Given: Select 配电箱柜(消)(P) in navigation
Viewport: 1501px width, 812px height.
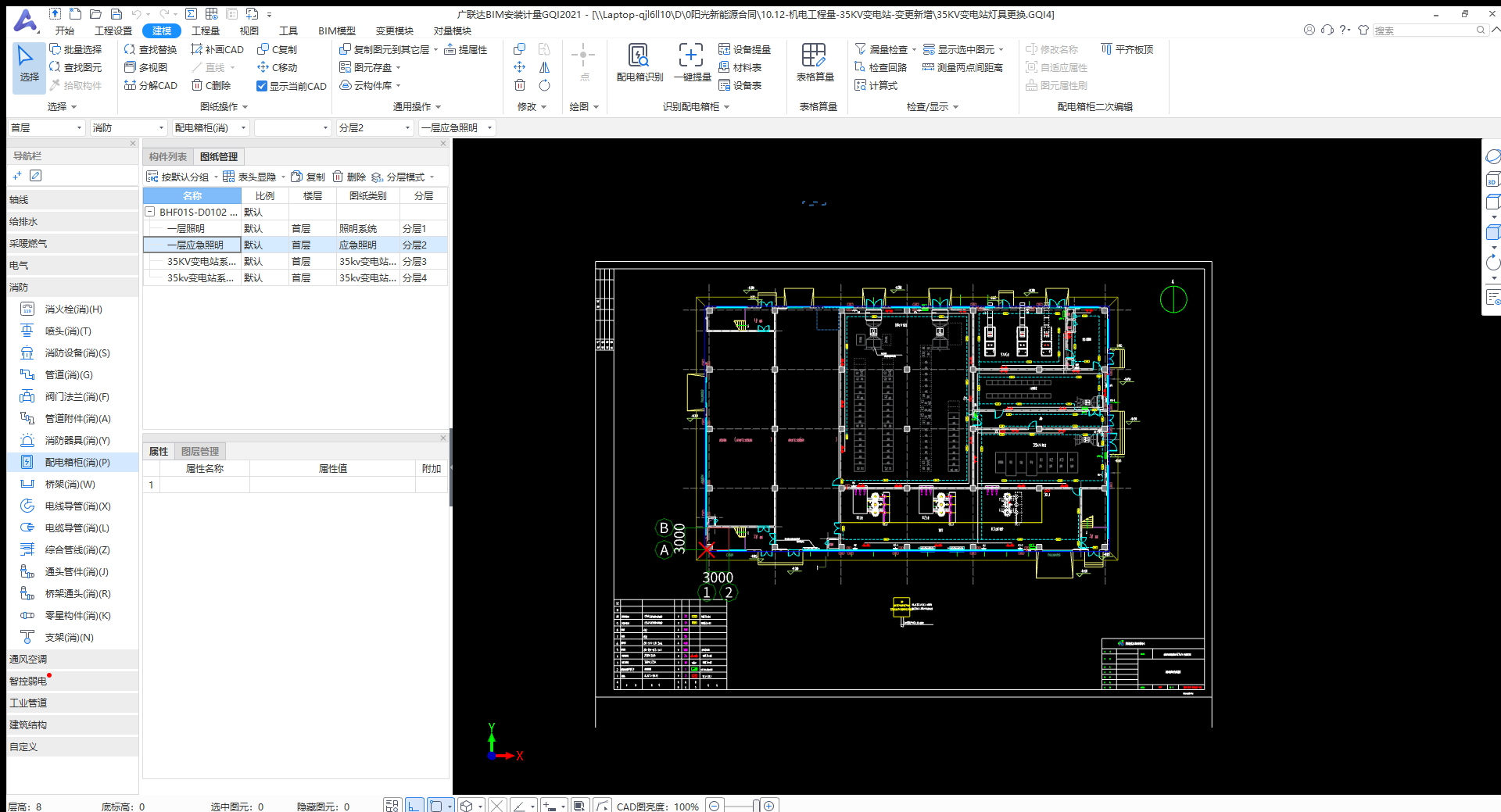Looking at the screenshot, I should [x=72, y=462].
